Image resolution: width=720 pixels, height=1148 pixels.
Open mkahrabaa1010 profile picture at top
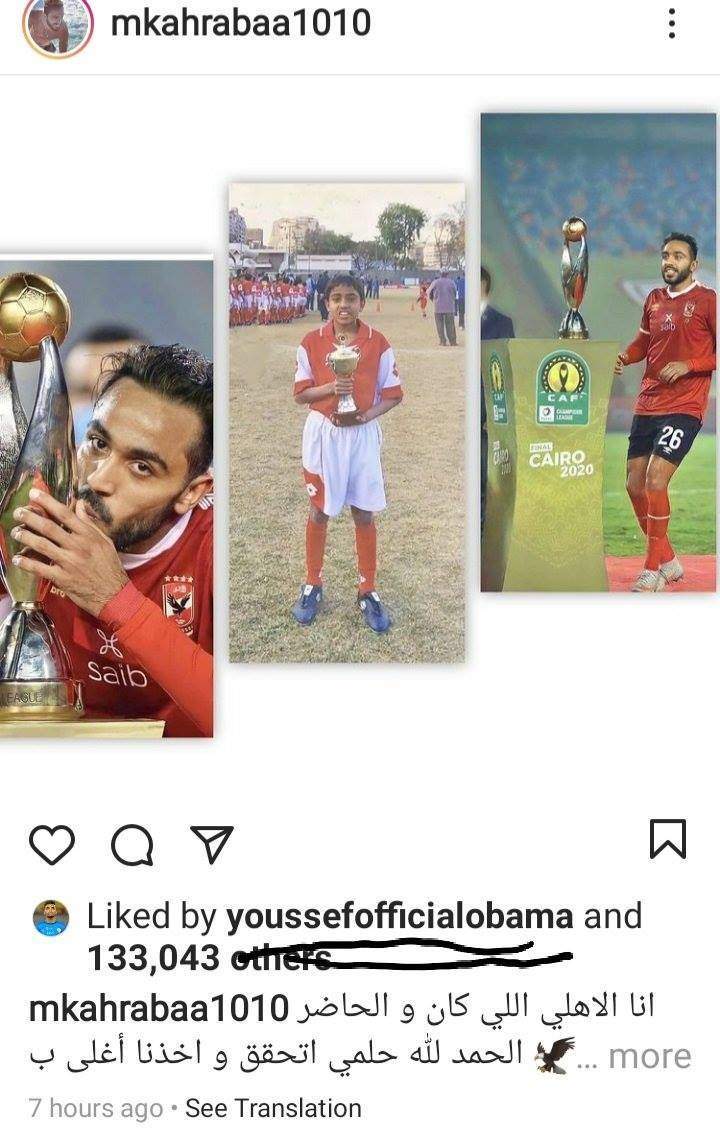click(x=58, y=26)
